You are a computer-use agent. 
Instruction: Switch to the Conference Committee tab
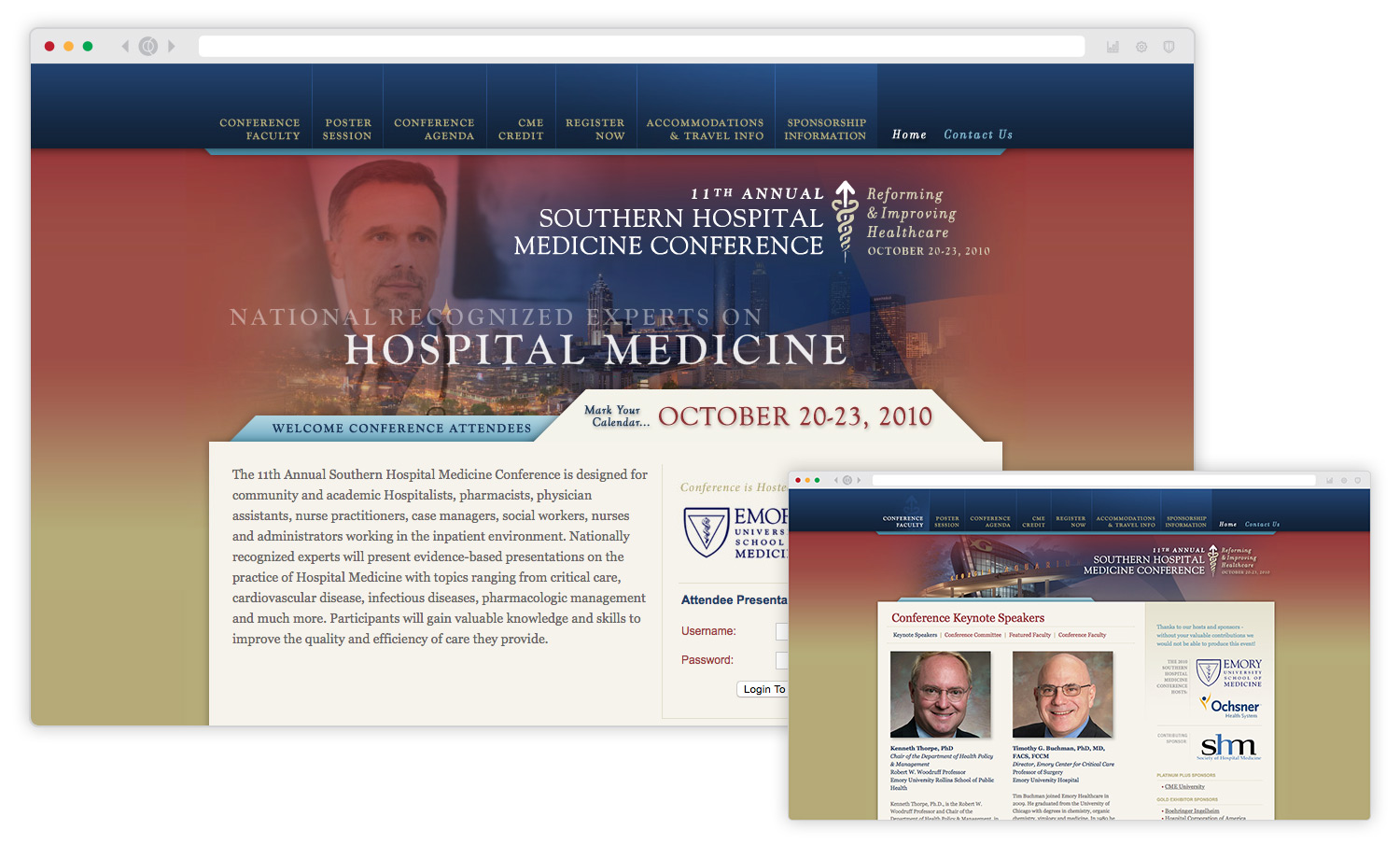973,635
